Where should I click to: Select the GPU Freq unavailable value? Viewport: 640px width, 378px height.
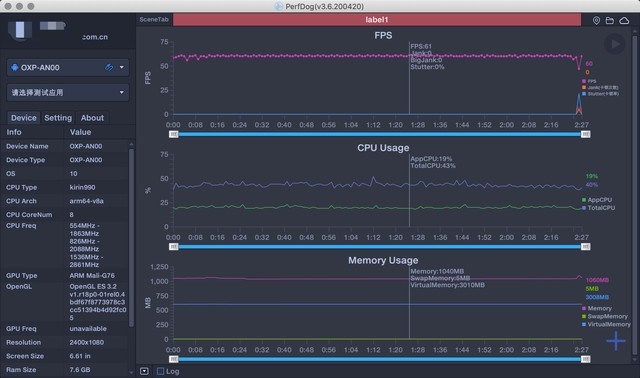coord(88,329)
